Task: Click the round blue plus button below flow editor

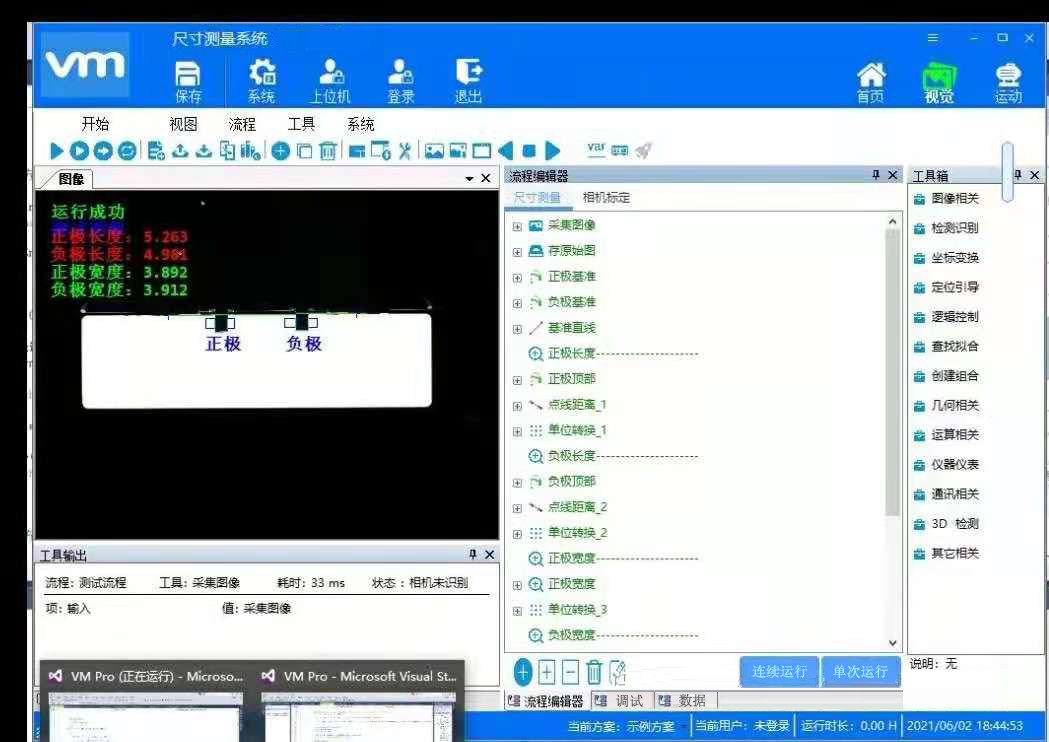Action: (x=523, y=672)
